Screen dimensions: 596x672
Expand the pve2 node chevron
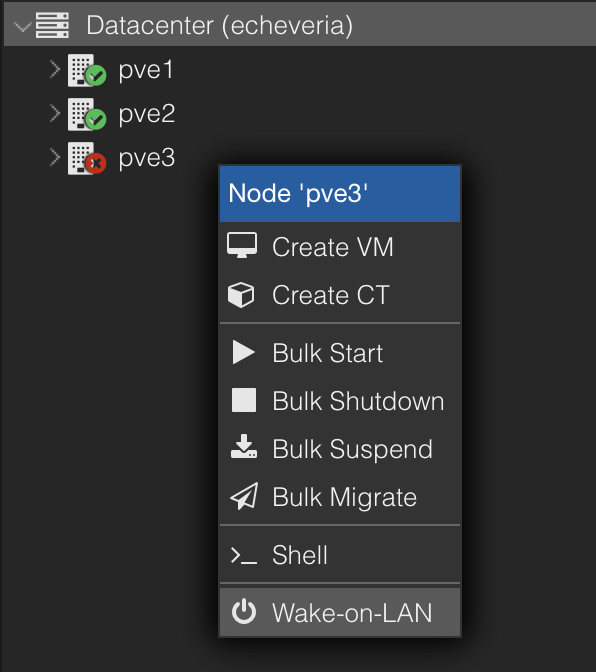(x=54, y=114)
